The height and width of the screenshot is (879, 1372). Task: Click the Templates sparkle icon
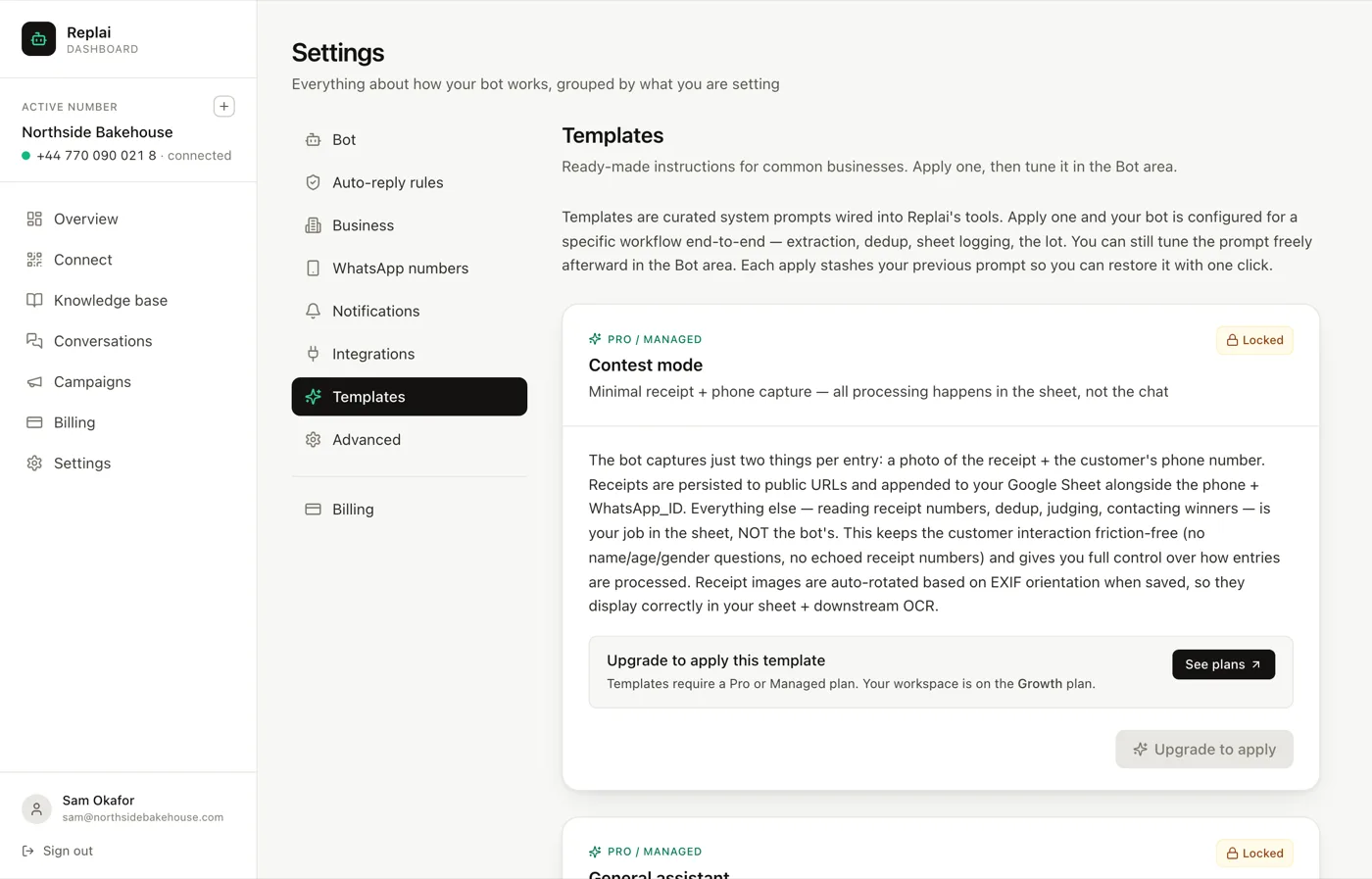tap(313, 397)
